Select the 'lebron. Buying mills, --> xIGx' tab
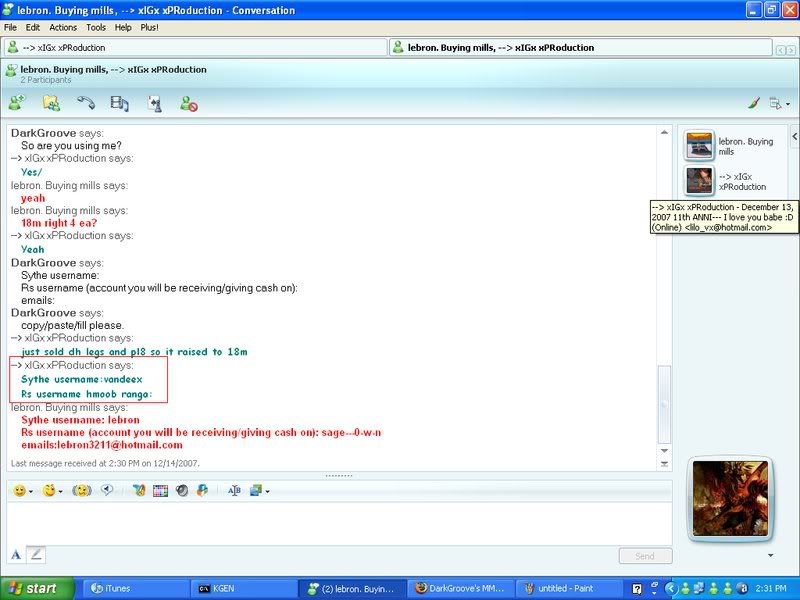The image size is (800, 600). click(580, 47)
